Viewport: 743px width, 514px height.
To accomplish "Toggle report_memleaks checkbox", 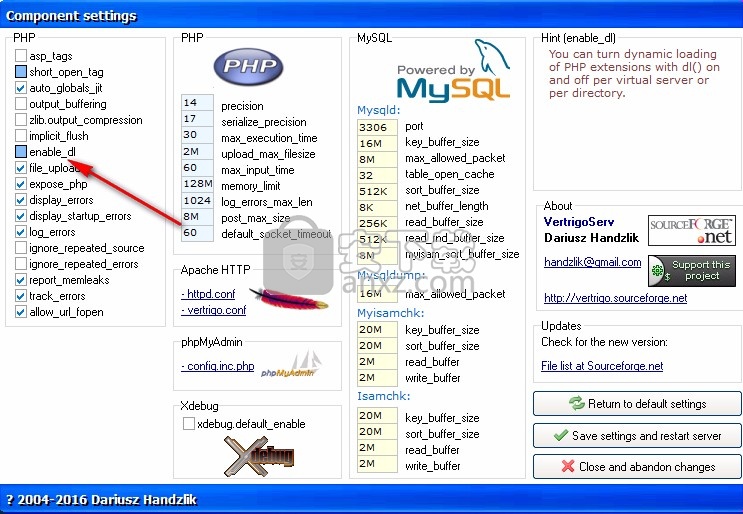I will click(20, 280).
